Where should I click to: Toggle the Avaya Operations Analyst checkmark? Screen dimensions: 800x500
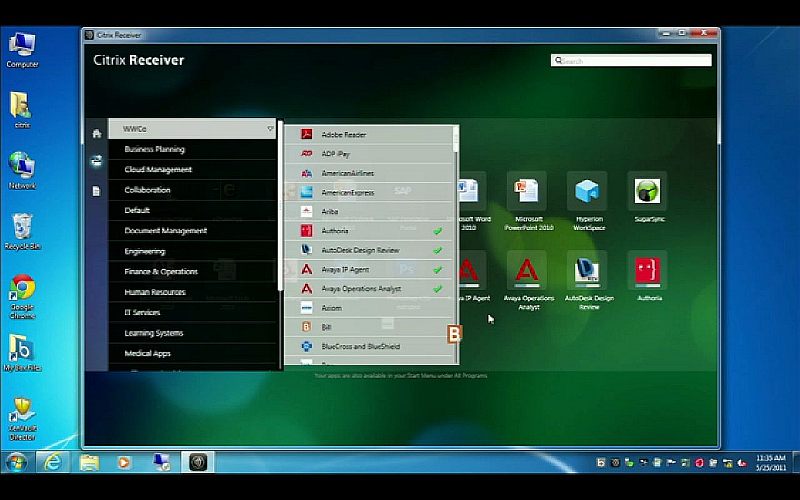coord(437,289)
